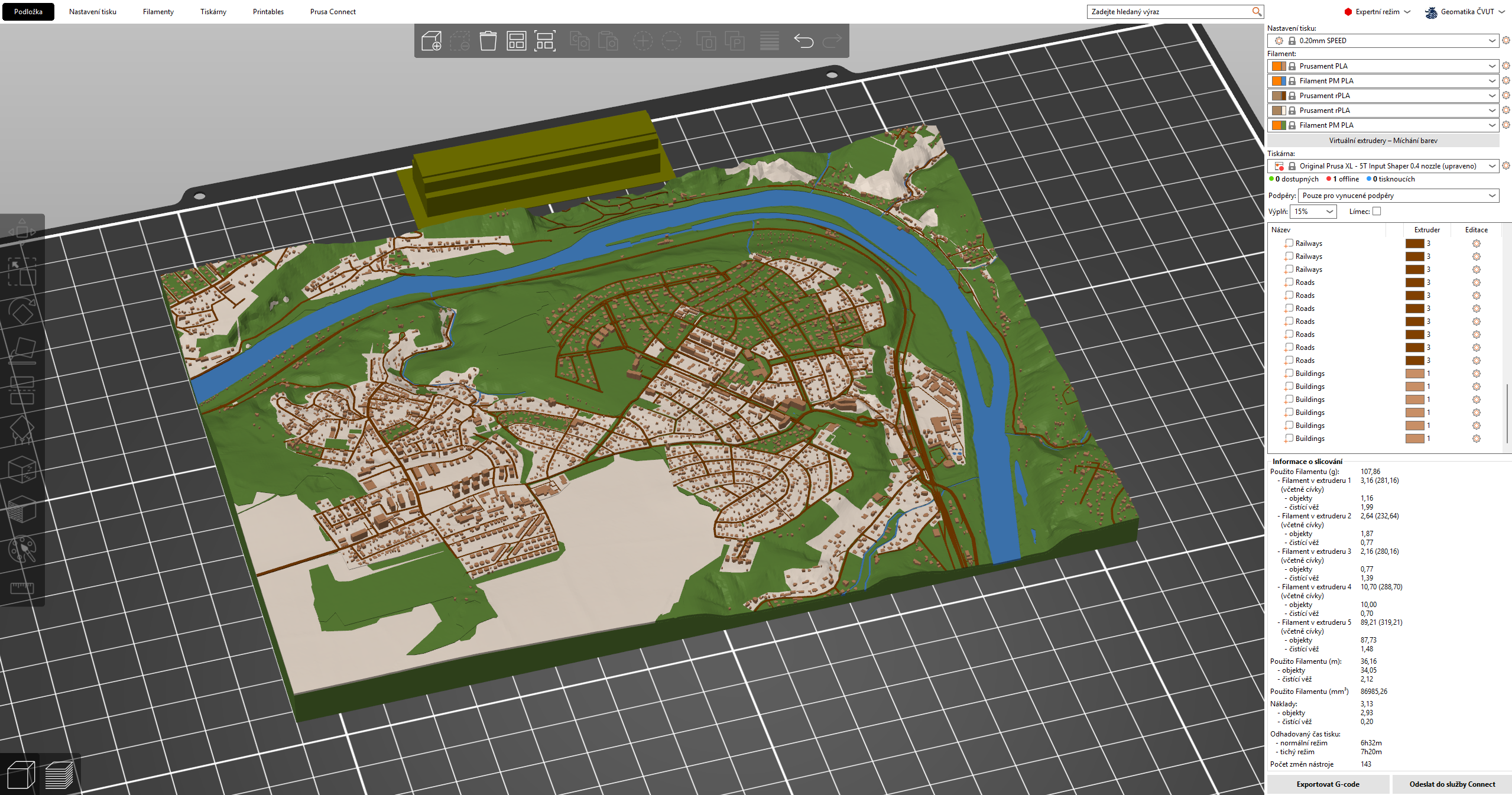
Task: Switch to the Podložka tab
Action: coord(28,12)
